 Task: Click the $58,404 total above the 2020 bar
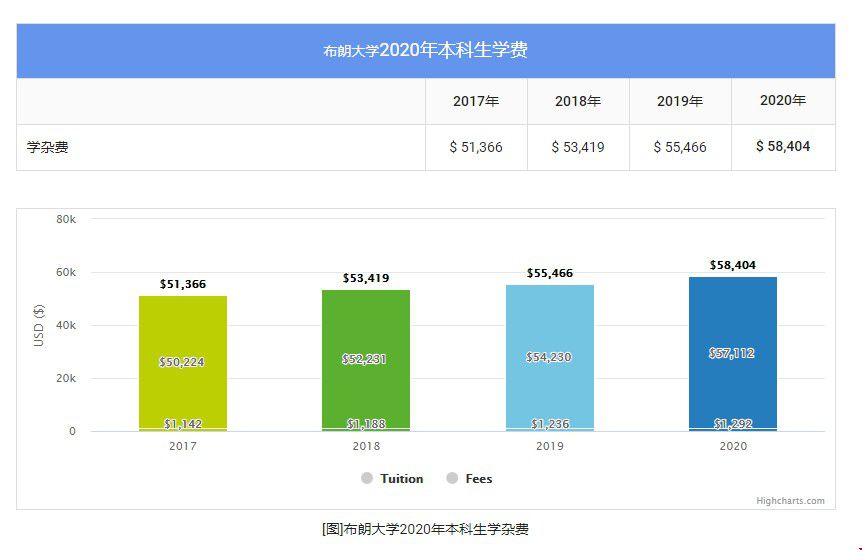pos(733,265)
